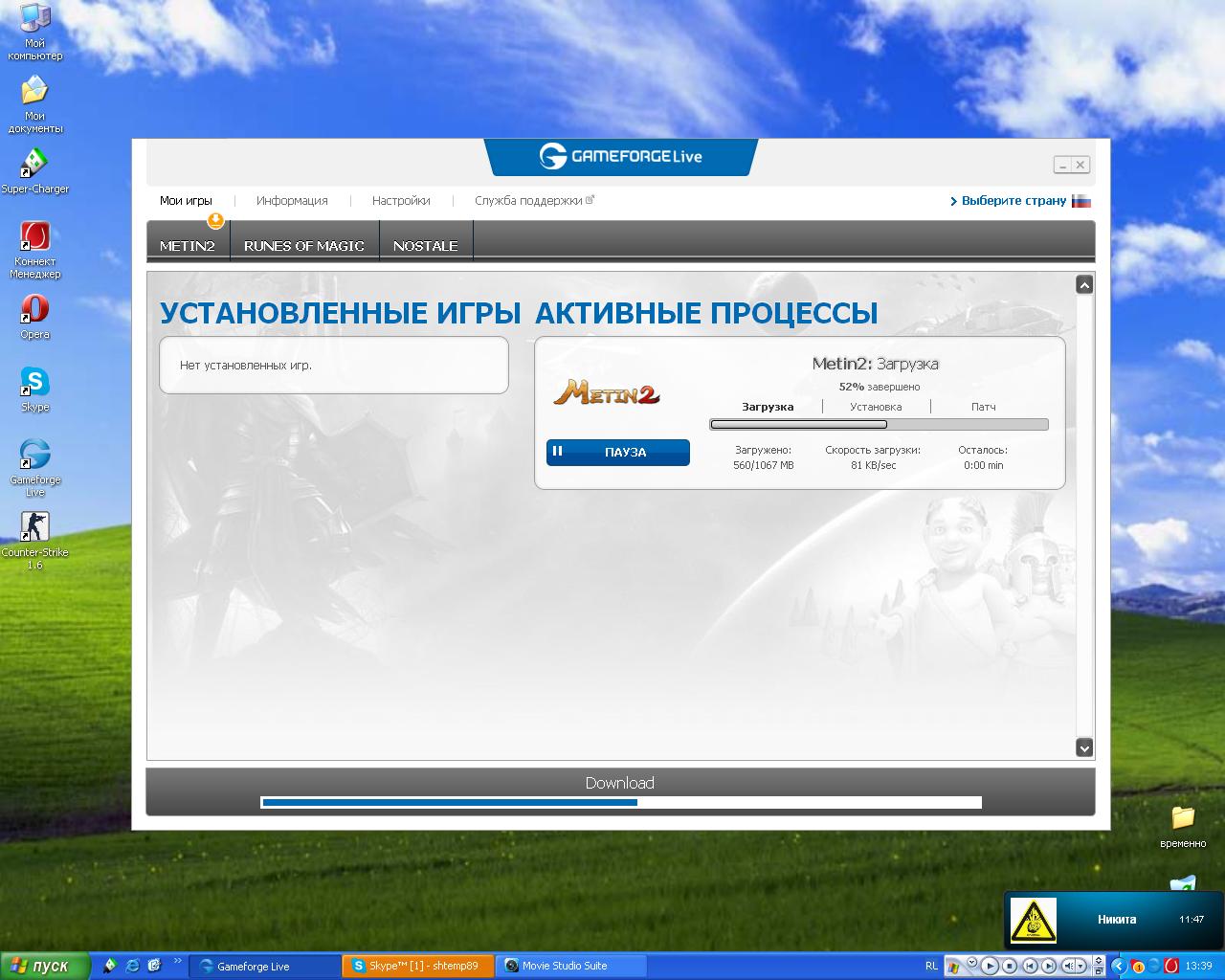
Task: Open Internet Explorer from quick launch
Action: pos(132,966)
